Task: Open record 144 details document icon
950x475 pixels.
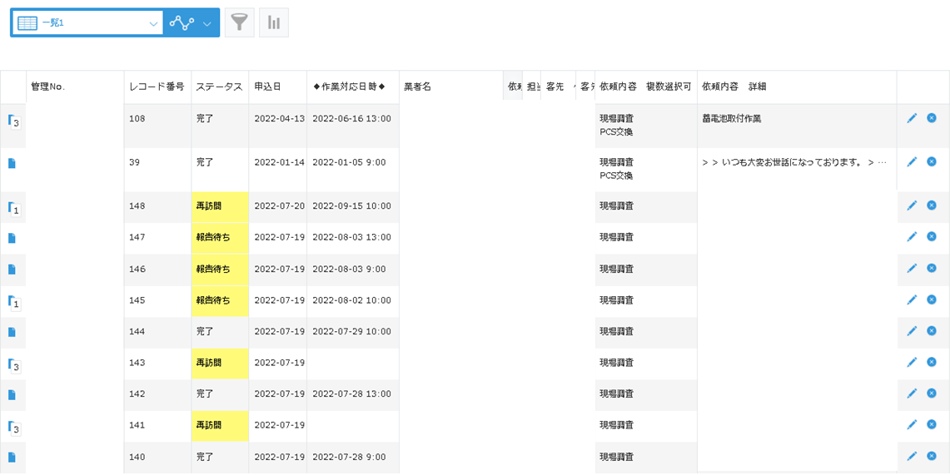Action: 12,331
